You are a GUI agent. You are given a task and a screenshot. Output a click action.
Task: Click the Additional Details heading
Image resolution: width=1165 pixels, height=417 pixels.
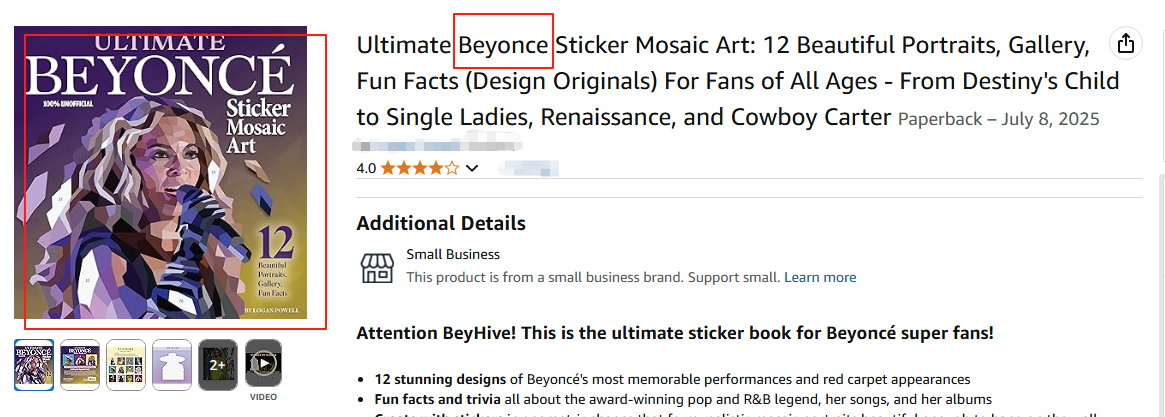441,223
